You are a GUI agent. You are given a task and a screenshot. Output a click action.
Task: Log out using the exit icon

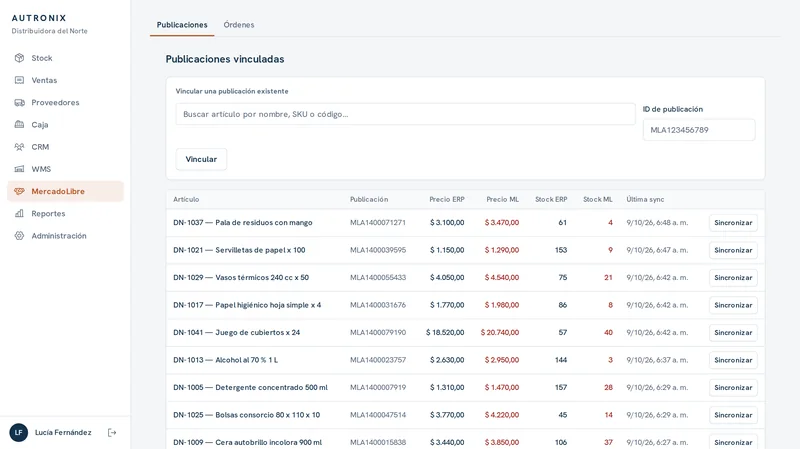click(x=112, y=433)
